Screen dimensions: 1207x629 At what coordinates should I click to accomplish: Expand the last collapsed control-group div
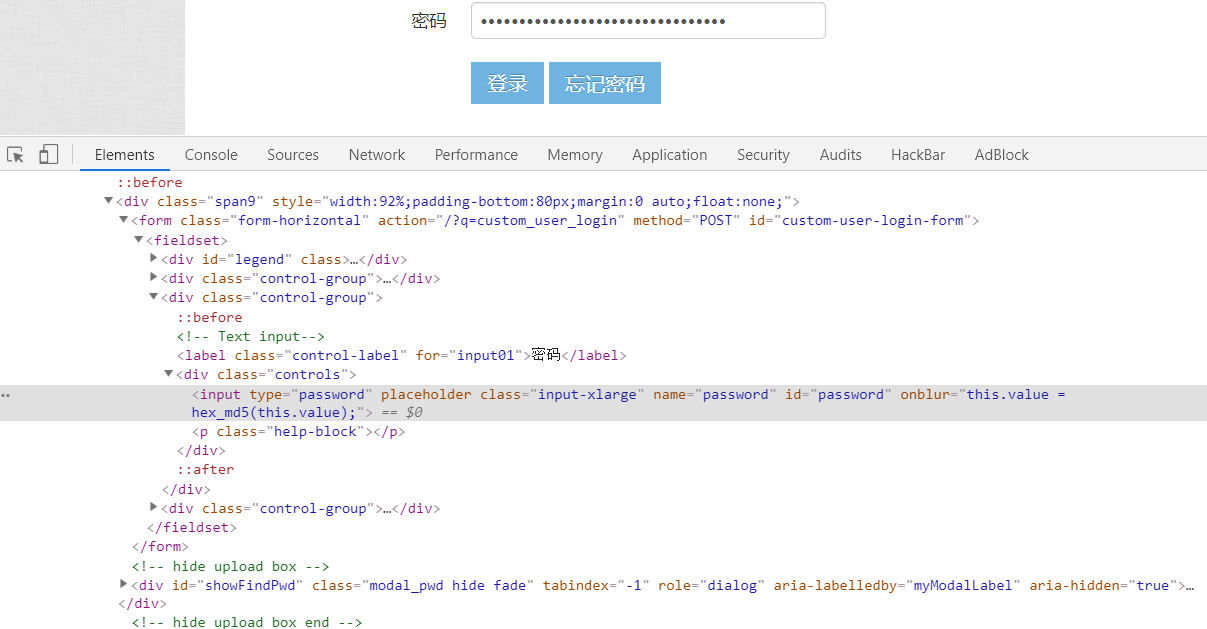[x=154, y=508]
